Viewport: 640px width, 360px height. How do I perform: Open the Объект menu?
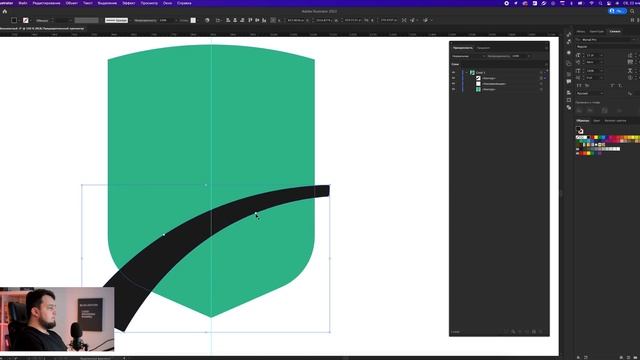pyautogui.click(x=72, y=3)
